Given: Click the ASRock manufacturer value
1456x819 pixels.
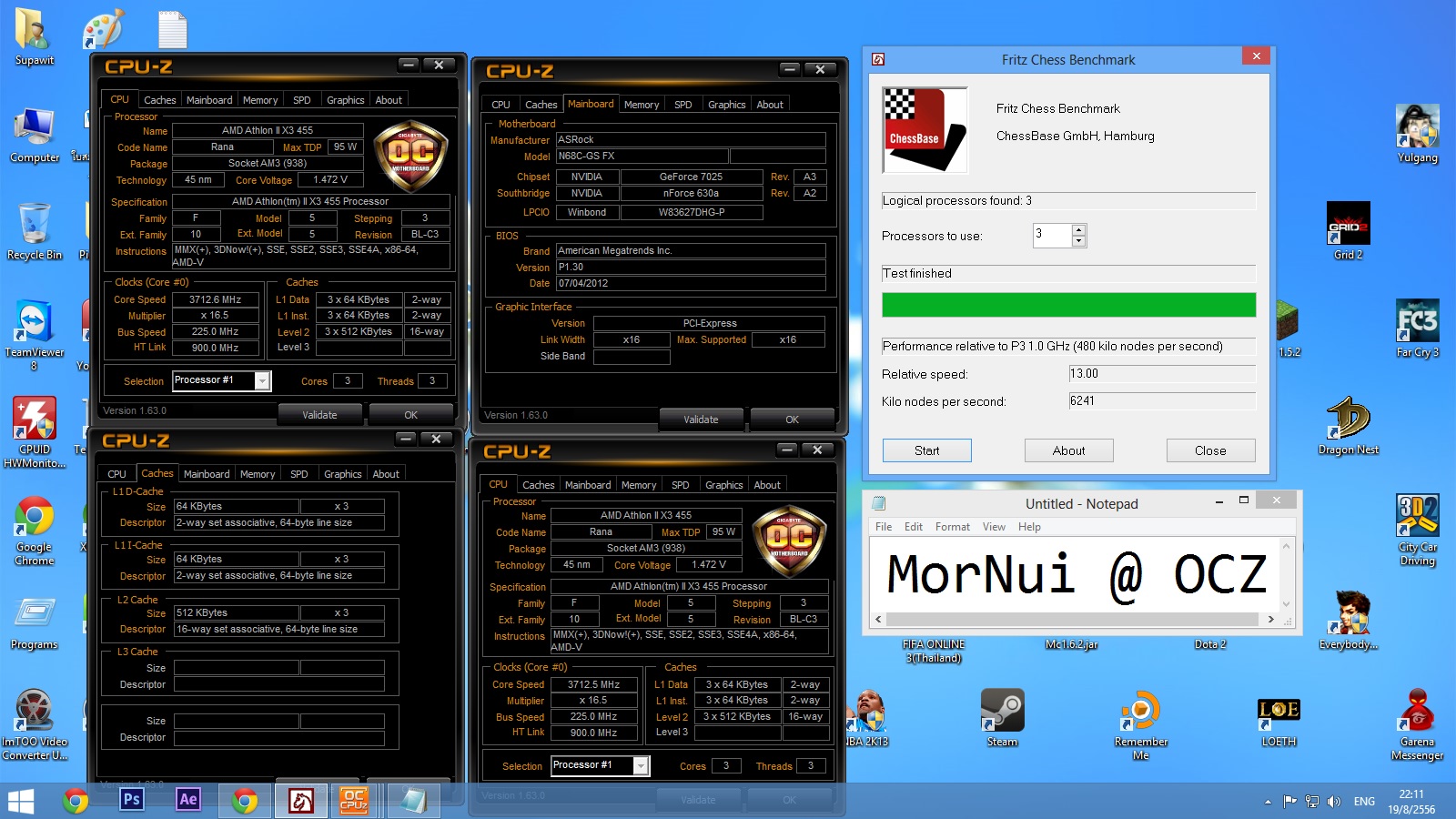Looking at the screenshot, I should pyautogui.click(x=691, y=140).
